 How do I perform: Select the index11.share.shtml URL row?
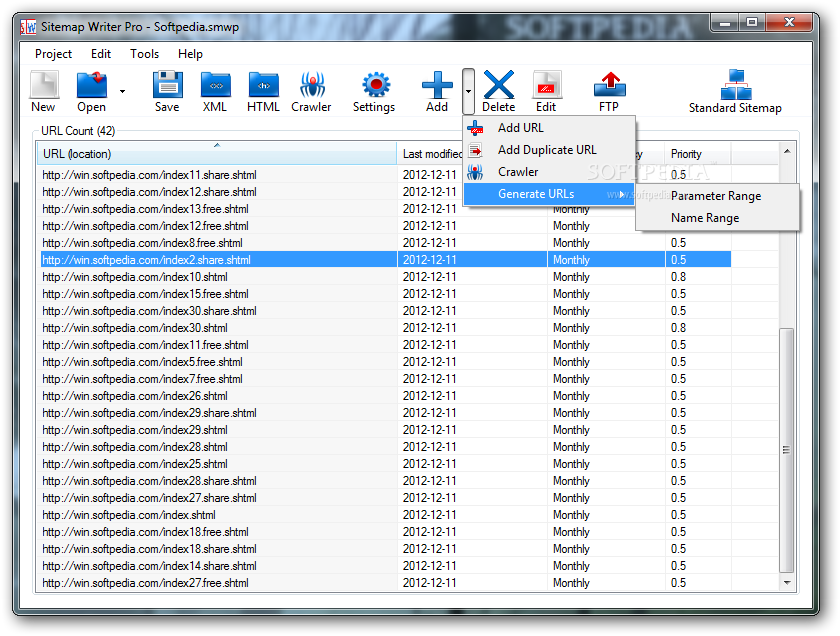[386, 175]
